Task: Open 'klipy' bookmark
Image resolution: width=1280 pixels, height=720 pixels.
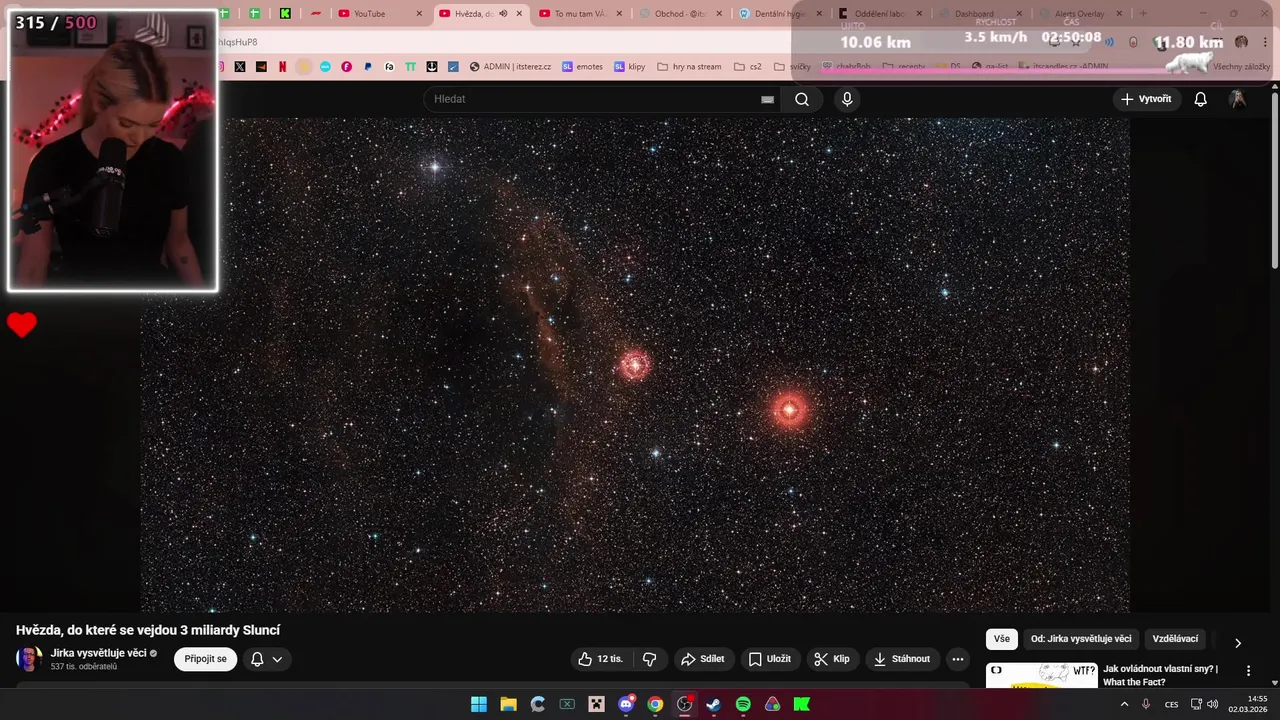Action: [x=630, y=67]
